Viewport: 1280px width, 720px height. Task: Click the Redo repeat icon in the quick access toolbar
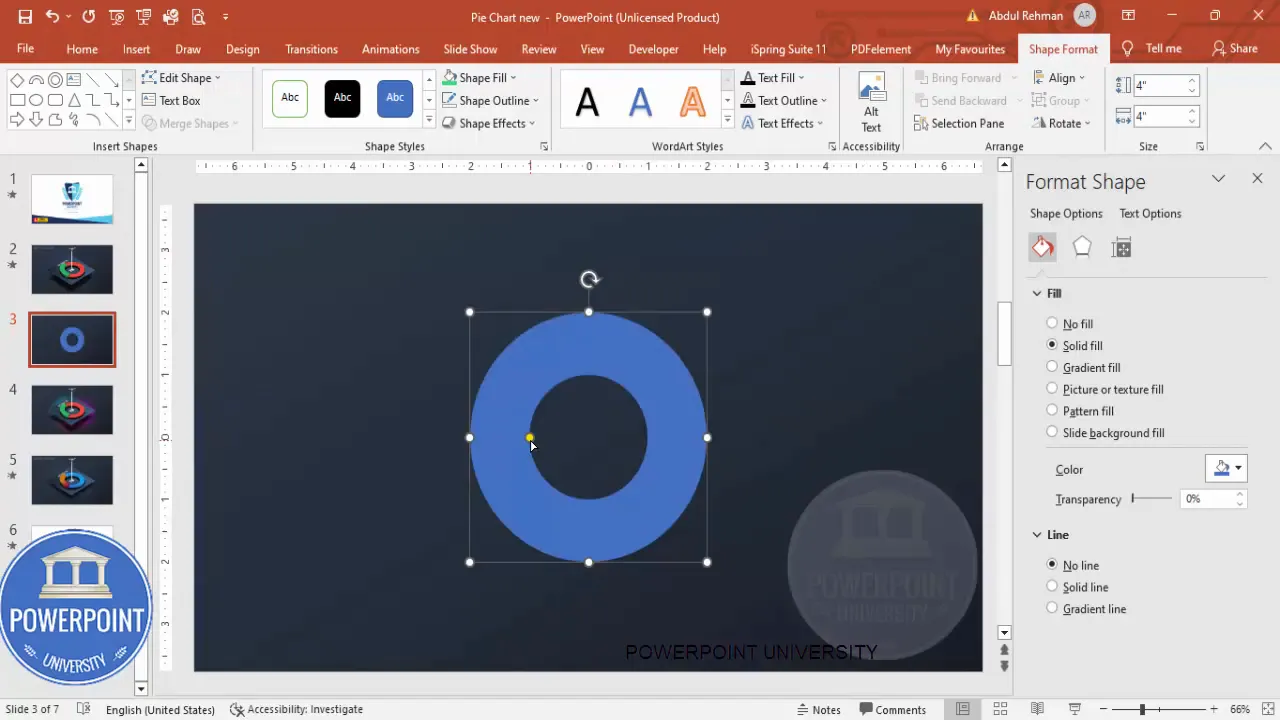click(89, 17)
